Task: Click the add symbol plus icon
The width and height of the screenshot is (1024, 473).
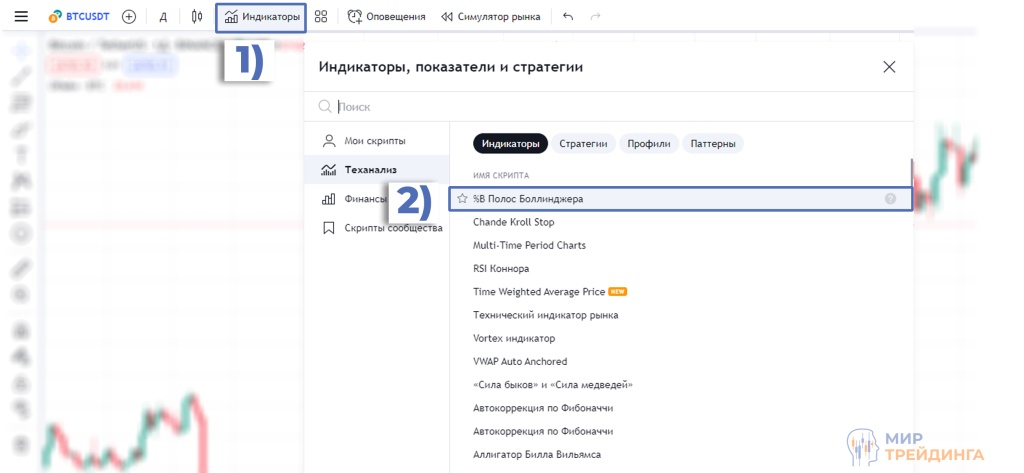Action: click(129, 17)
